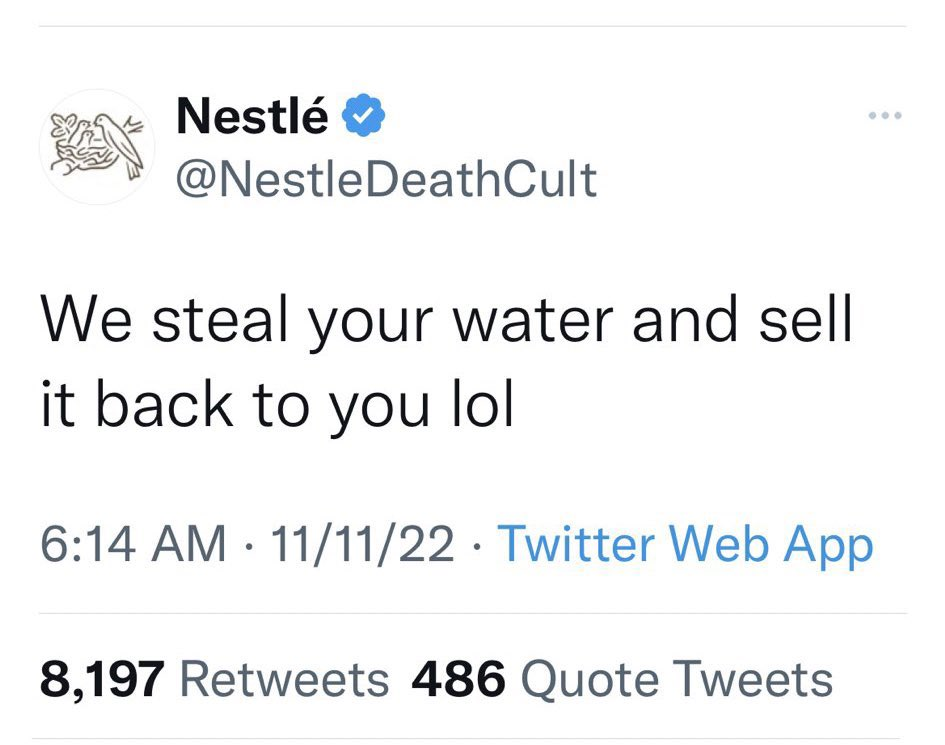
Task: Click the Twitter Web App source link
Action: point(685,545)
